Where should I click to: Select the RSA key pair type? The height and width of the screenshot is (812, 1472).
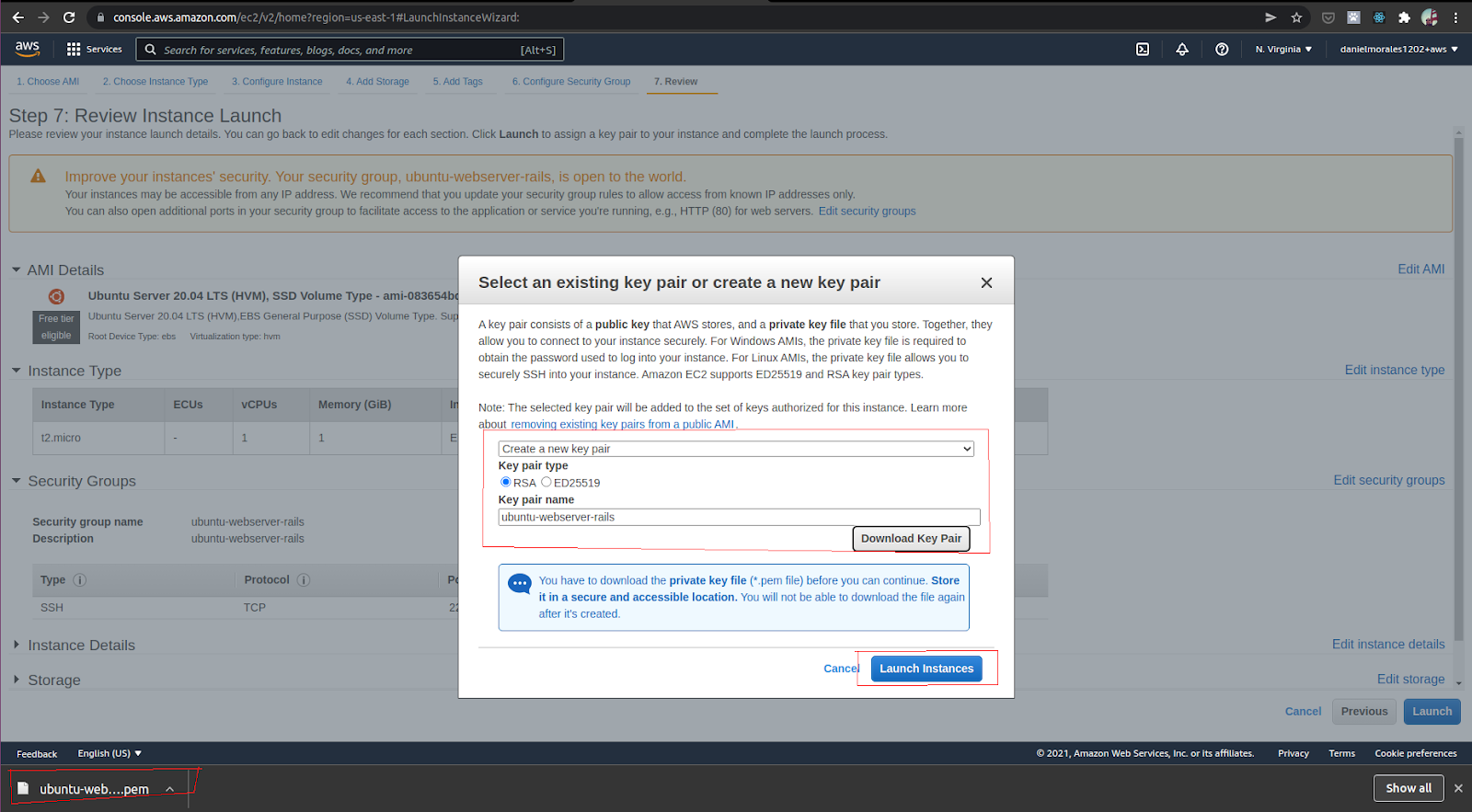[x=505, y=482]
